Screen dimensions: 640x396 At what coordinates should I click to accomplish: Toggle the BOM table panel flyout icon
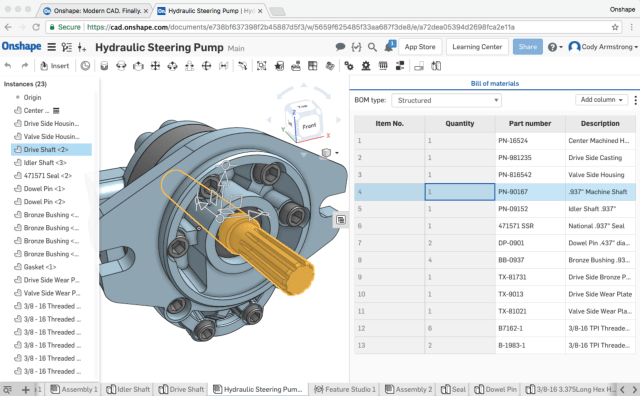(x=341, y=220)
